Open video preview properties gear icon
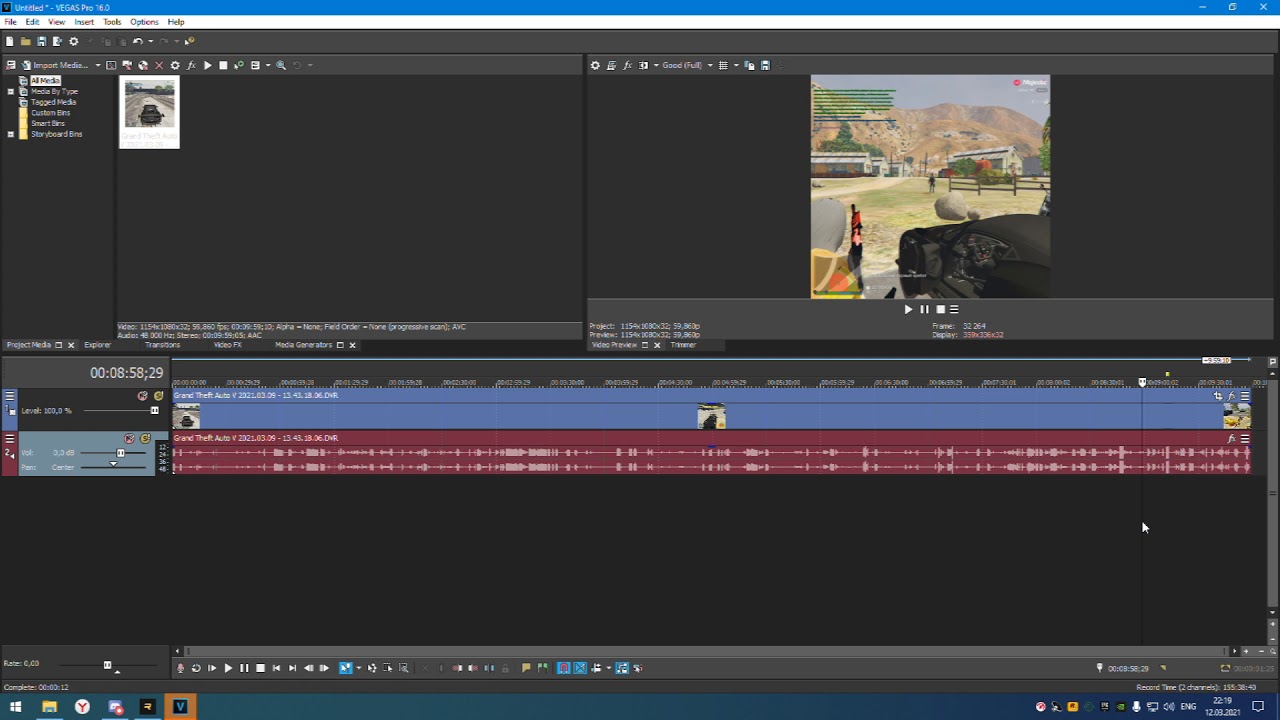Viewport: 1280px width, 720px height. coord(595,65)
